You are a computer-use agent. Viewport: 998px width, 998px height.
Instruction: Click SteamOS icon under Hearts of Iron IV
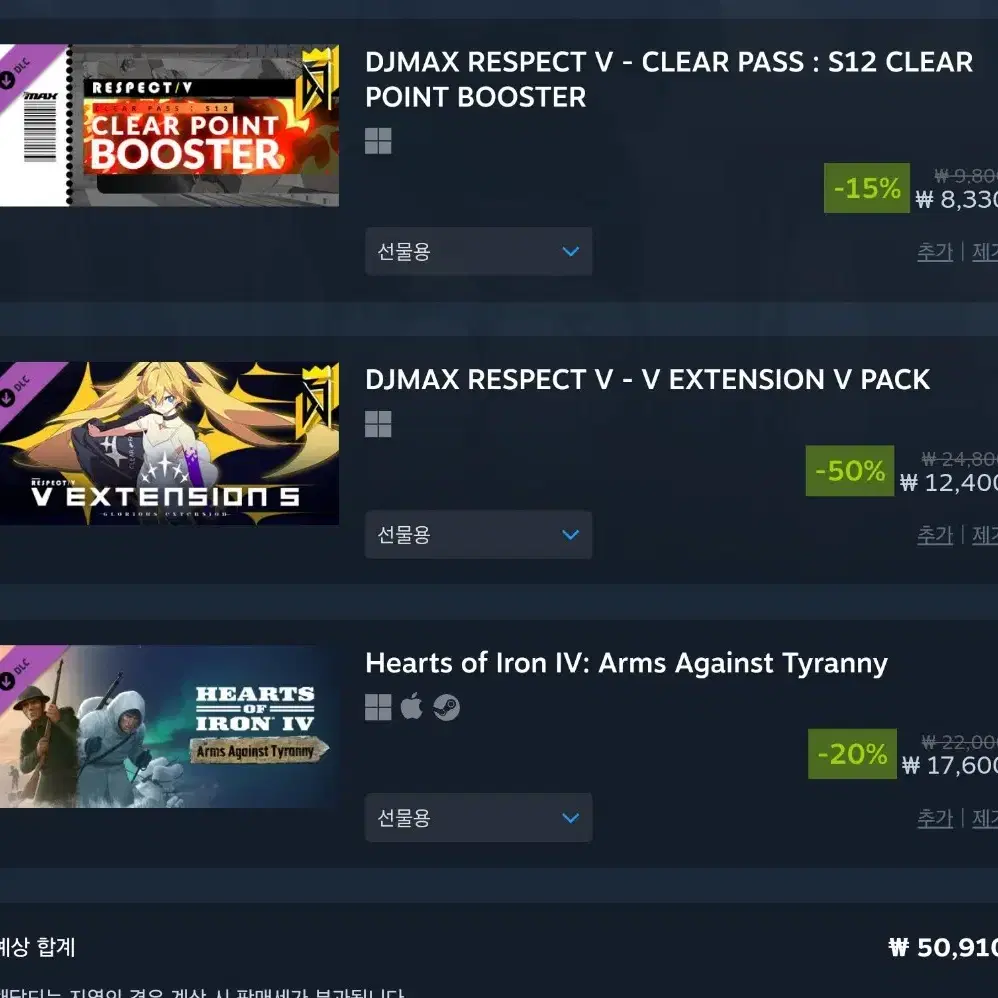446,707
